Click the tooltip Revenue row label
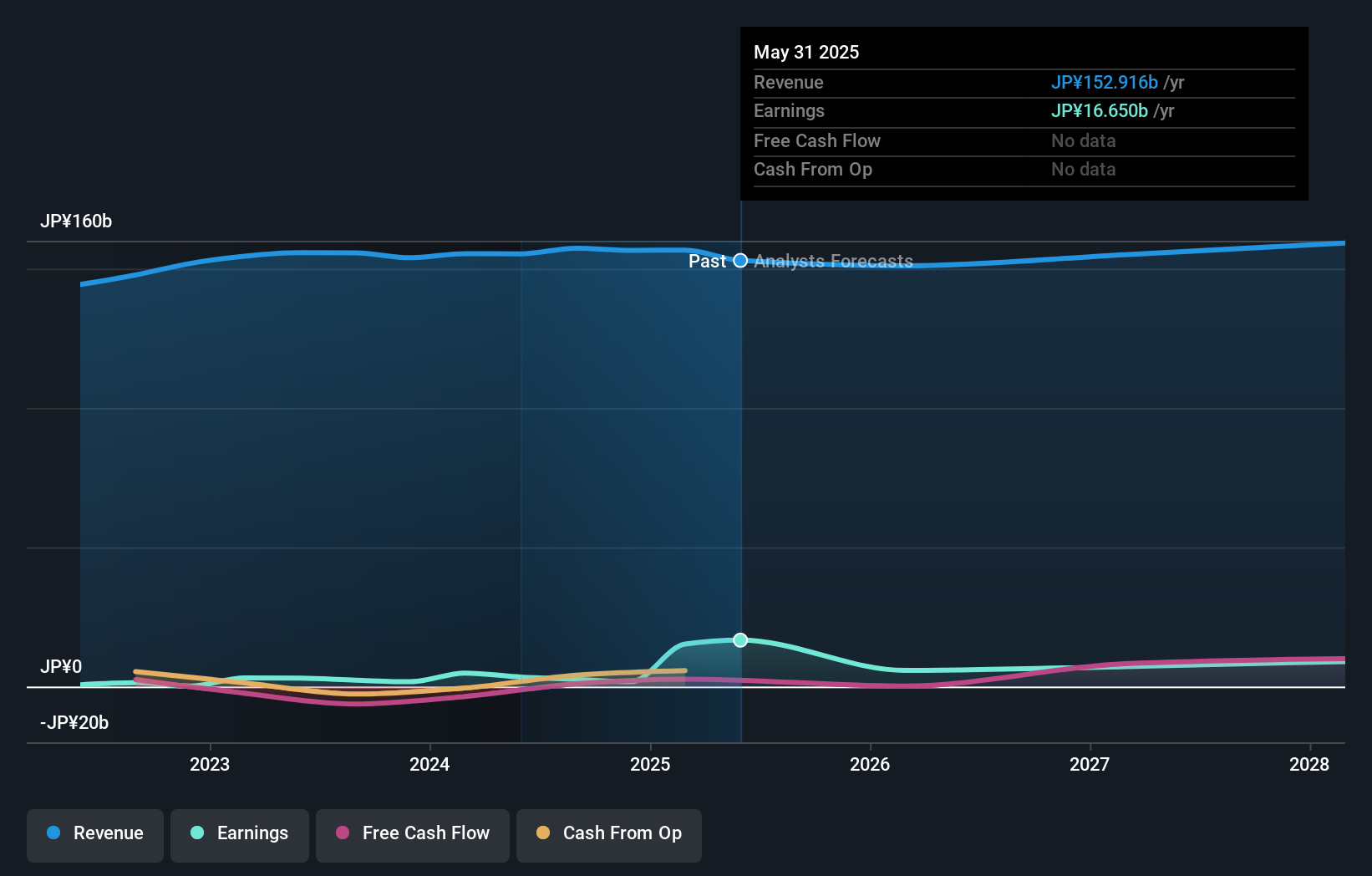The image size is (1372, 876). click(789, 82)
